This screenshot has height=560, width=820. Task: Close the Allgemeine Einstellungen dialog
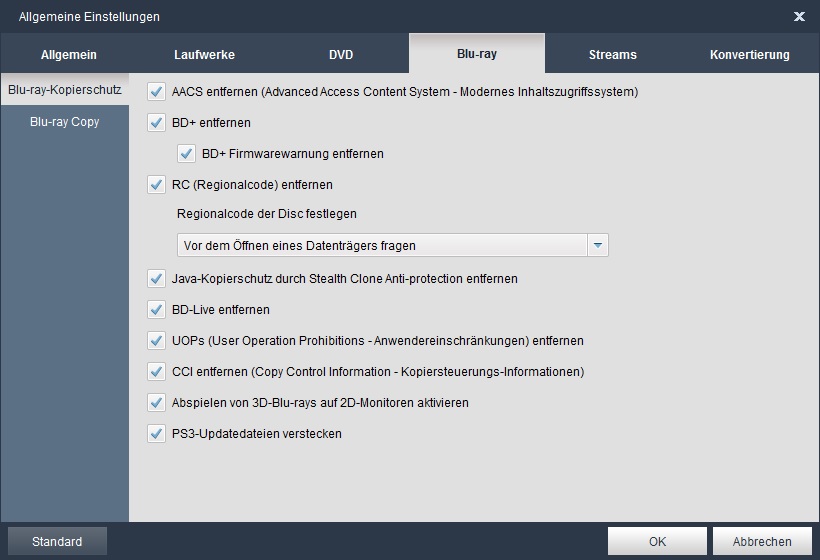coord(799,16)
